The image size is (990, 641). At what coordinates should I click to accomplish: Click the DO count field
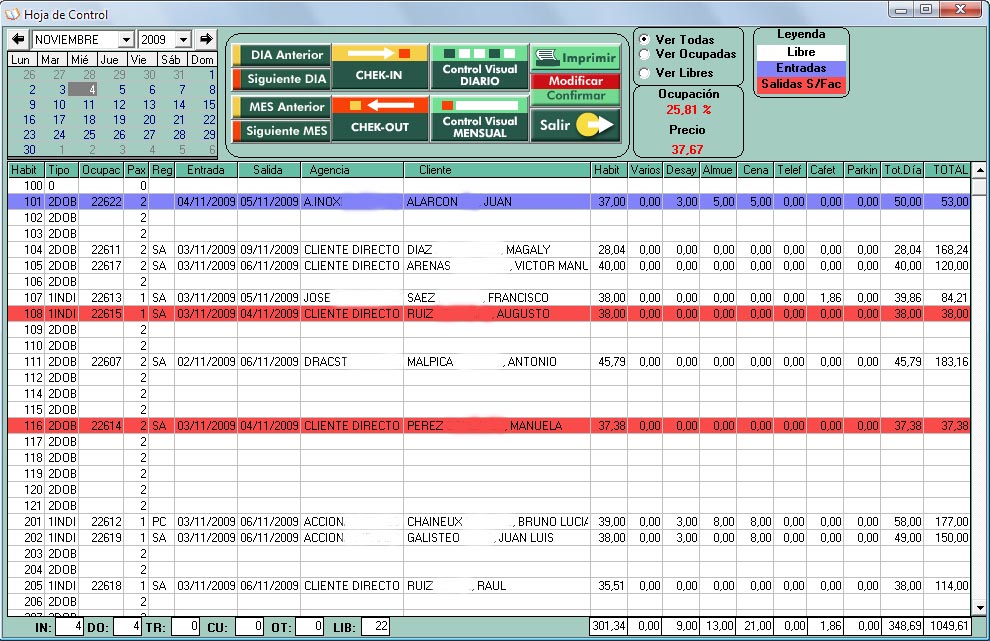tap(127, 627)
